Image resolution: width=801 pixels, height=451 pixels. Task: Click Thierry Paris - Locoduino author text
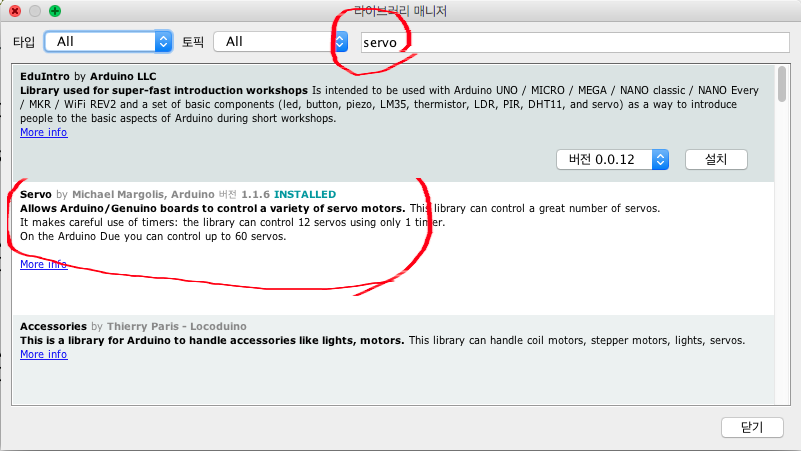pyautogui.click(x=177, y=326)
